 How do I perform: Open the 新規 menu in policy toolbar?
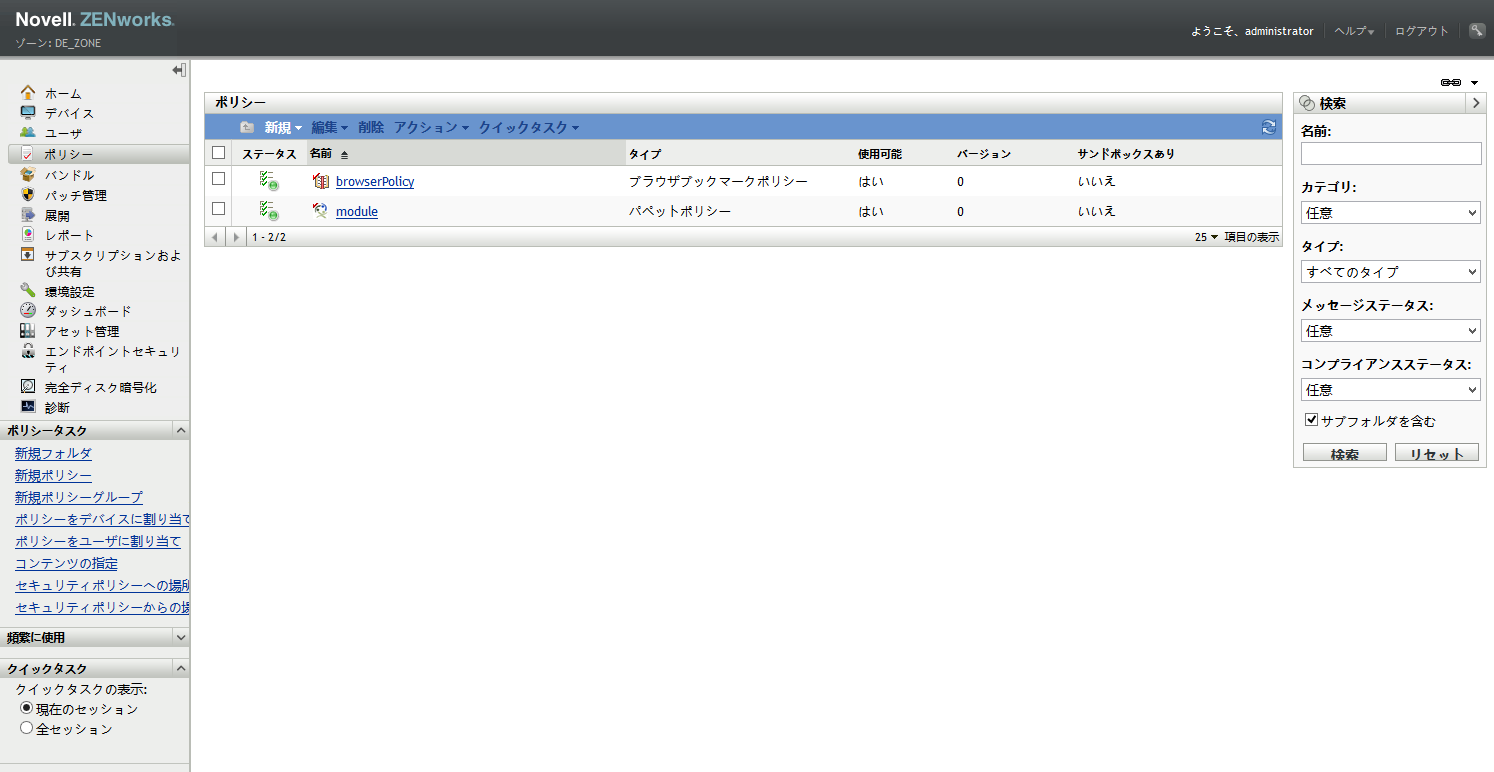point(283,127)
